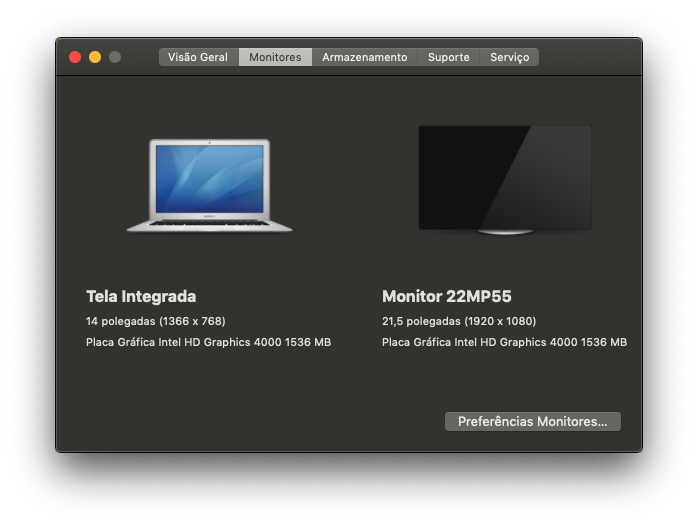698x526 pixels.
Task: Go to the Suporte tab
Action: pyautogui.click(x=448, y=57)
